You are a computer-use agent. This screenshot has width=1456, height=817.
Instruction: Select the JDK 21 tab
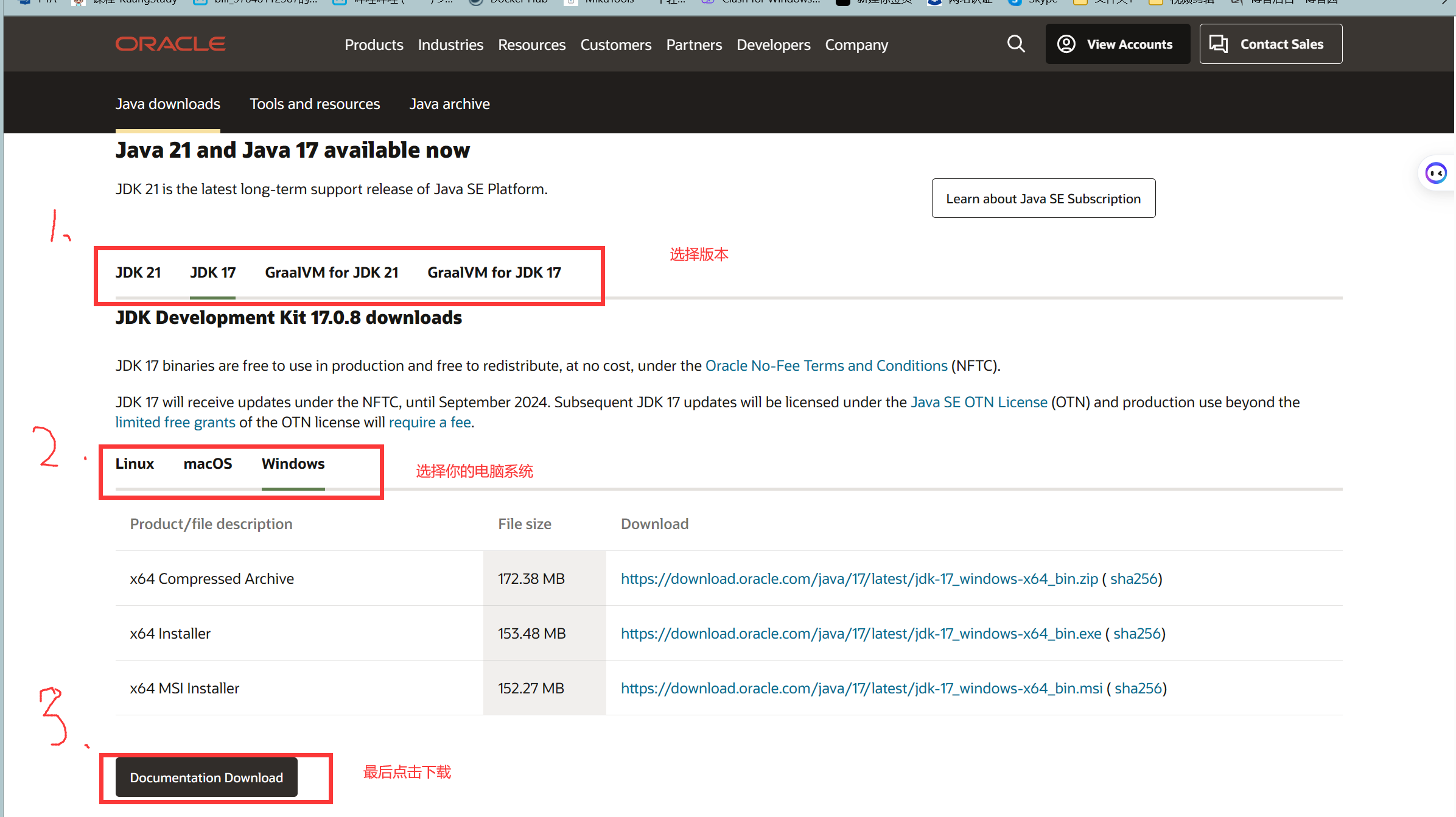pyautogui.click(x=138, y=272)
